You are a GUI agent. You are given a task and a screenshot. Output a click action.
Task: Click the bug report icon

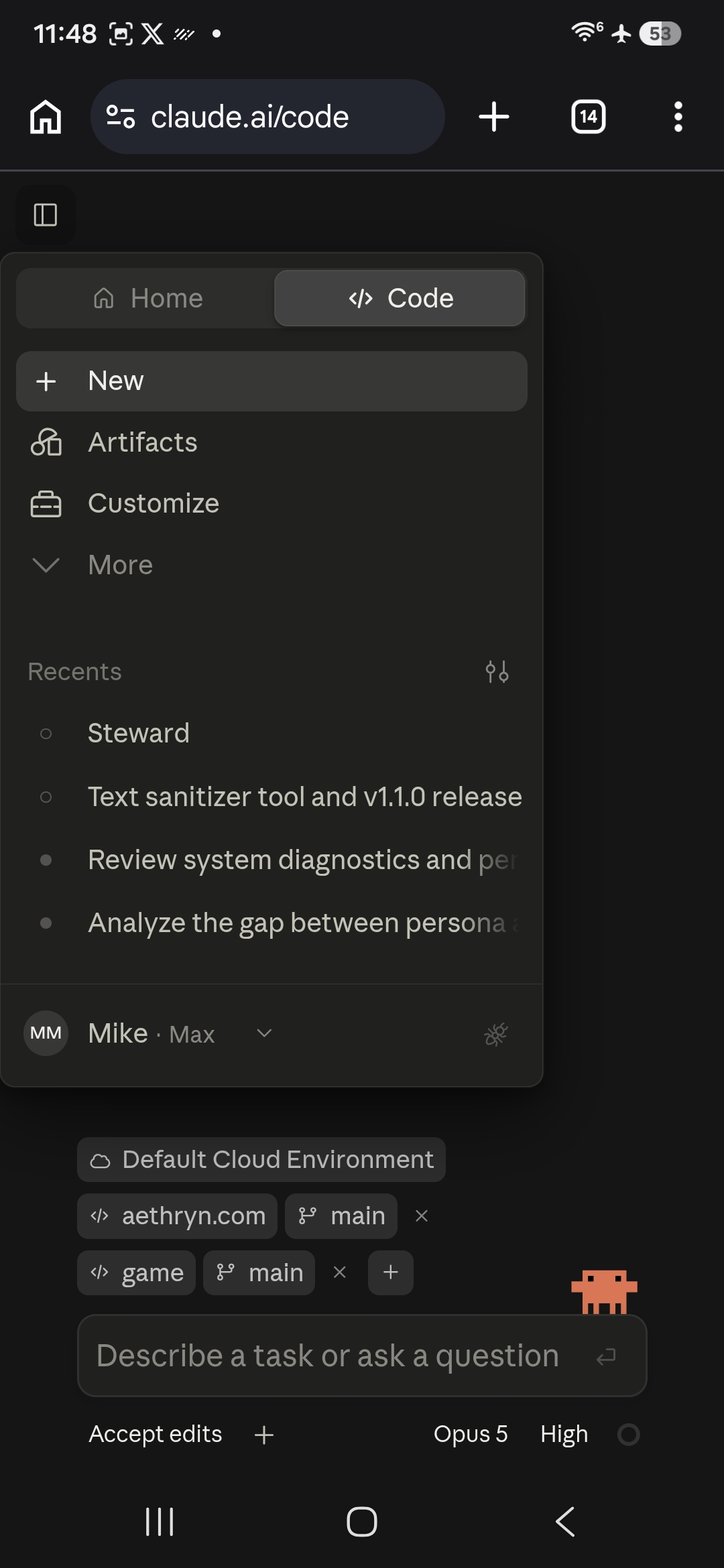[x=496, y=1035]
